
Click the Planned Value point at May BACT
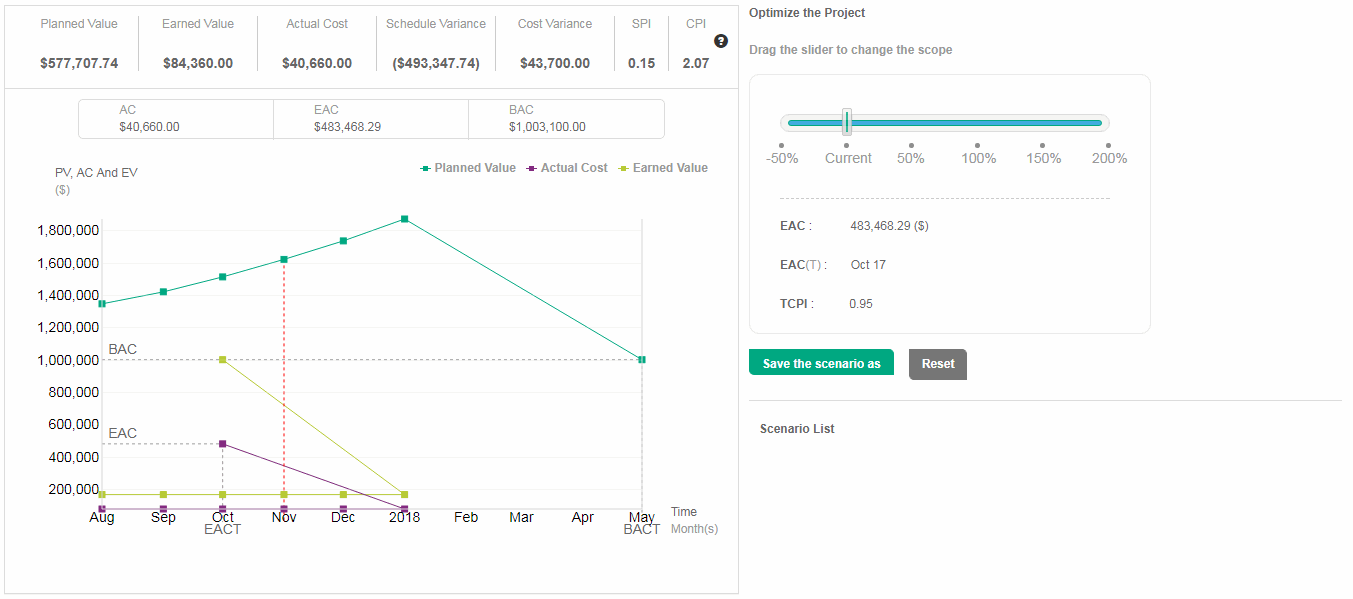pos(641,359)
